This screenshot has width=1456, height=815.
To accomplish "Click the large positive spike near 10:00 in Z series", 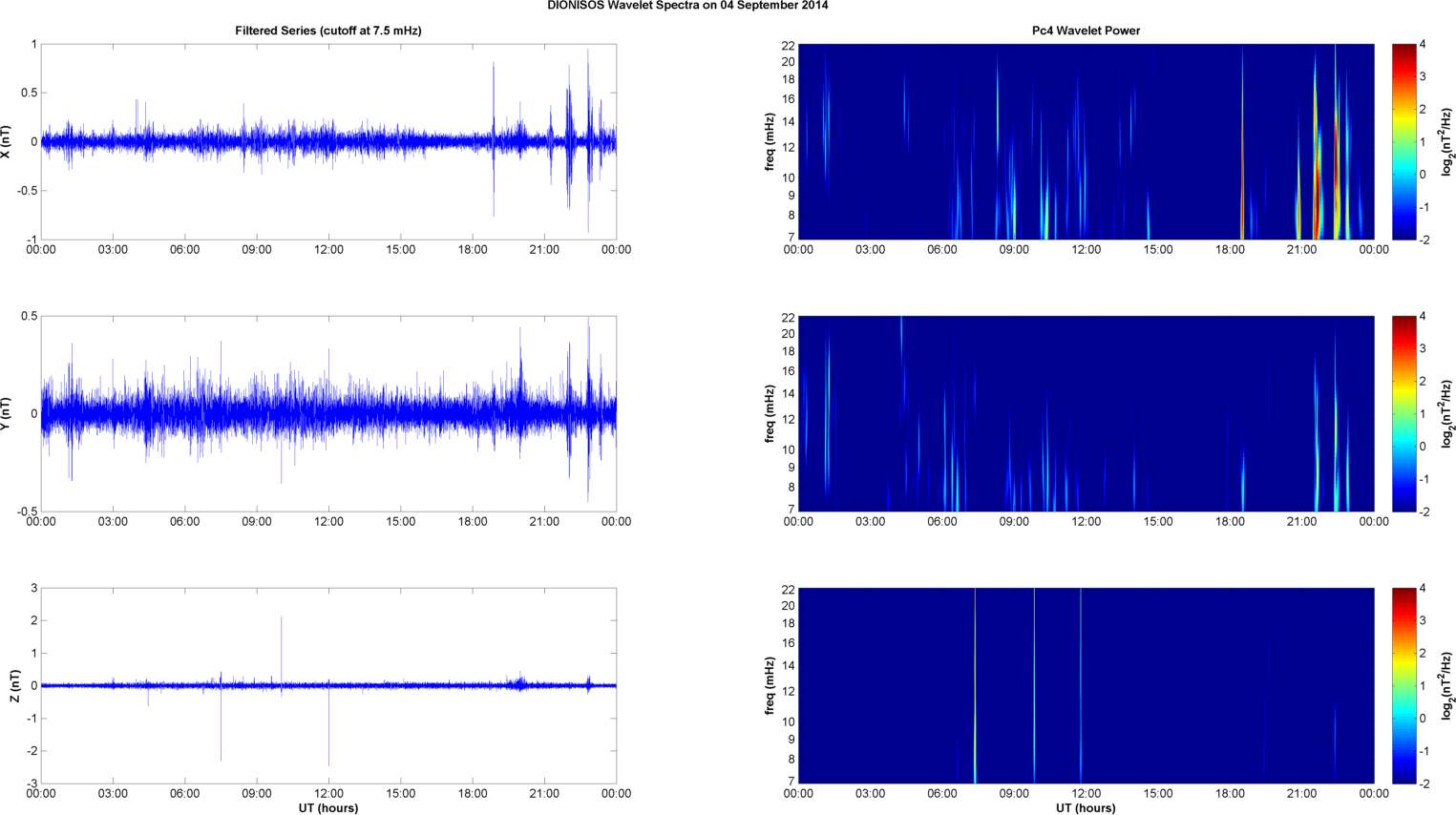I will (x=281, y=649).
